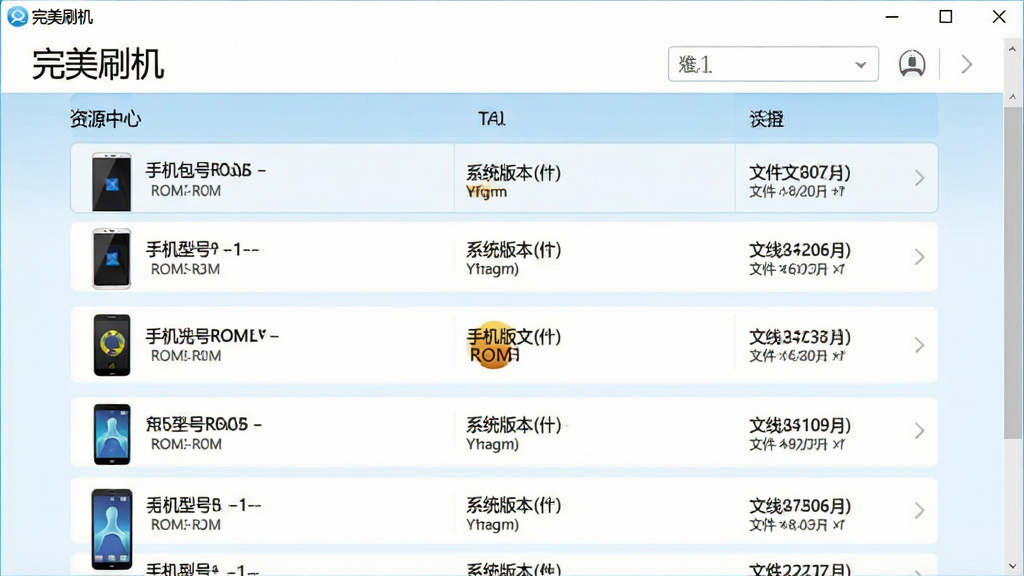Screen dimensions: 1024x576
Task: Click 文线37506月 date text
Action: (799, 506)
